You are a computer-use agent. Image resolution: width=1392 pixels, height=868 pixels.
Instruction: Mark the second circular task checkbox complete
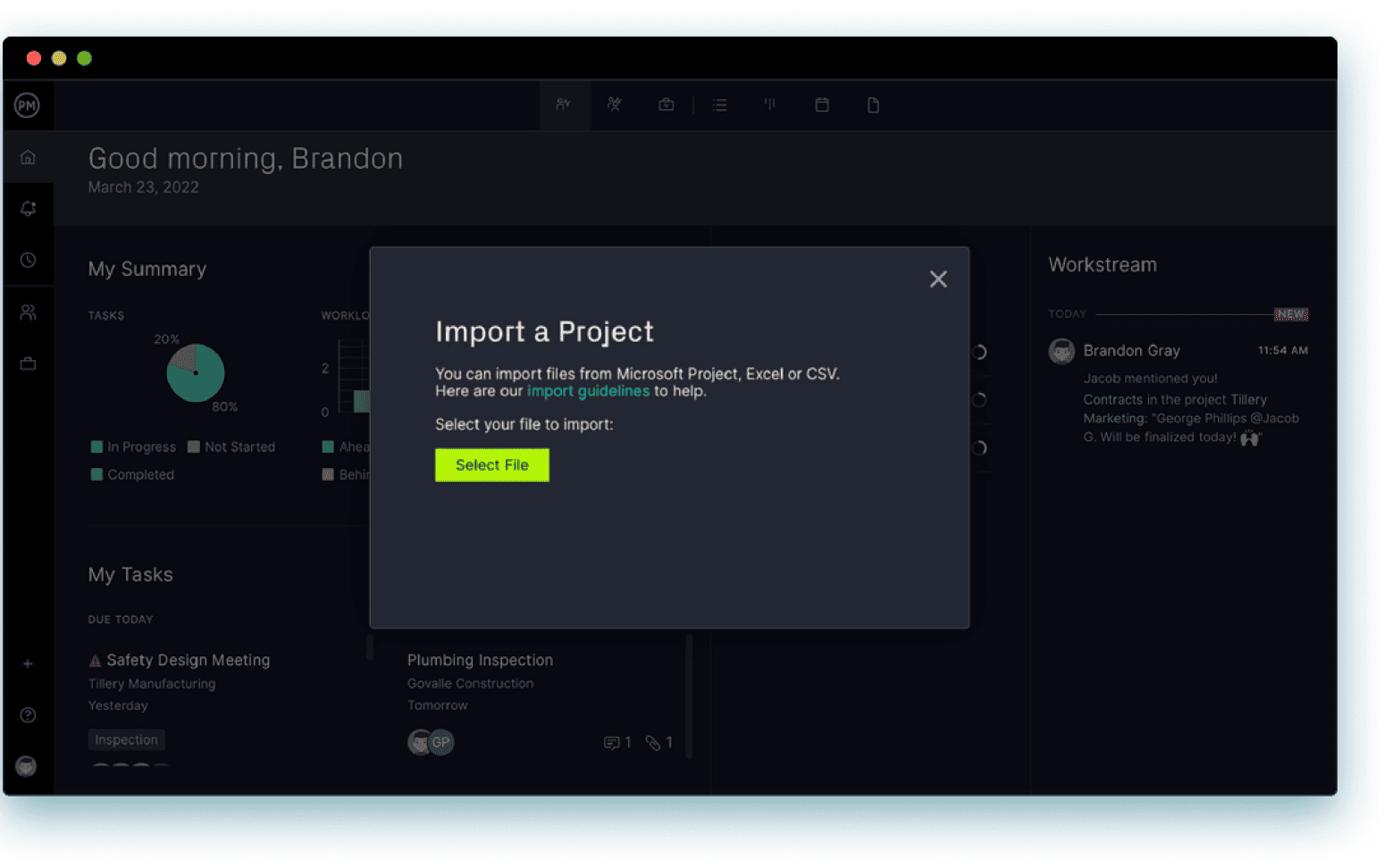pyautogui.click(x=978, y=400)
